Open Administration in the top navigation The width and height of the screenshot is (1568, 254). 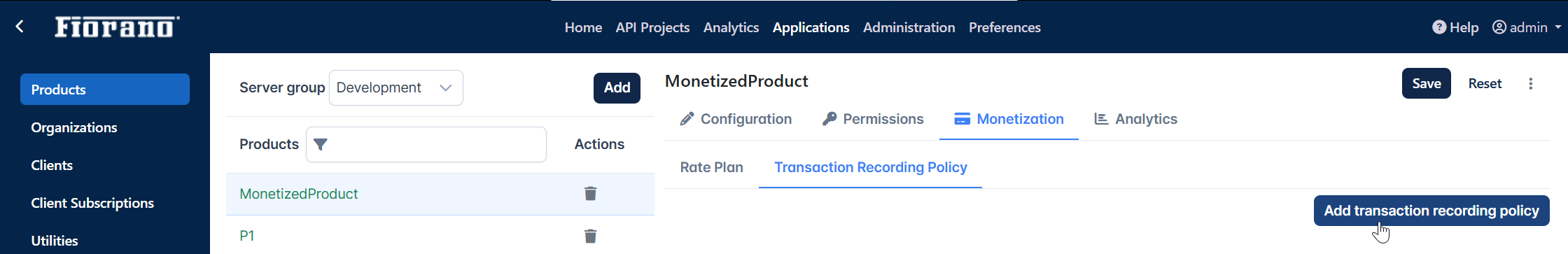pos(909,27)
